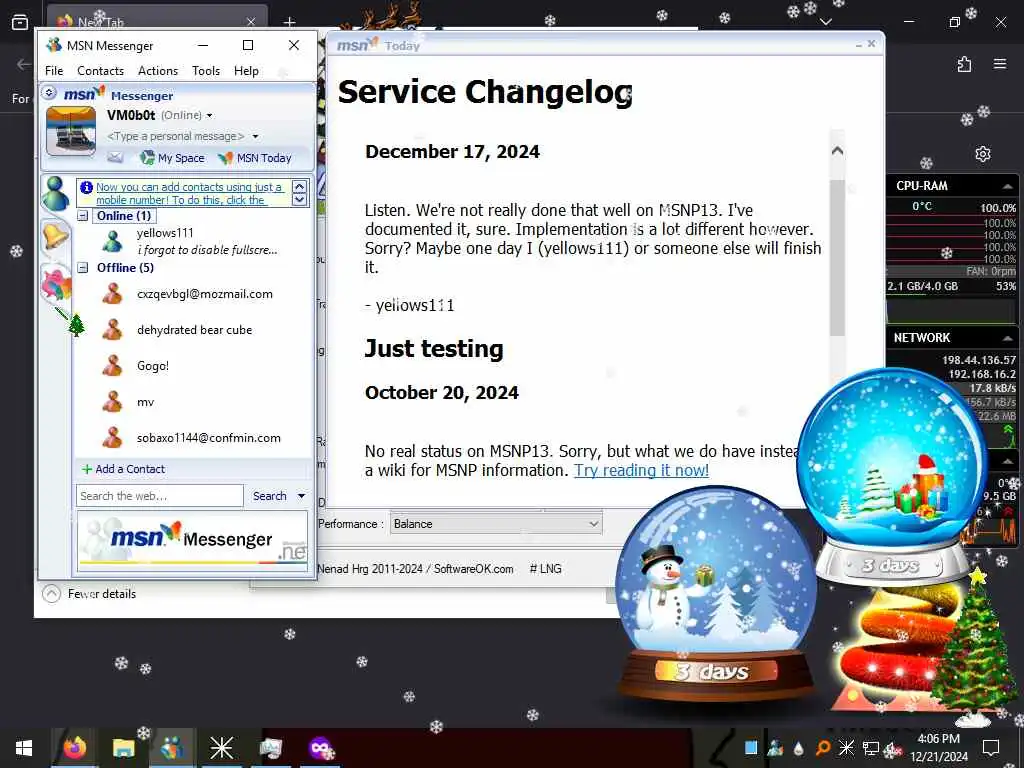This screenshot has width=1024, height=768.
Task: Open File Explorer from the taskbar
Action: 123,748
